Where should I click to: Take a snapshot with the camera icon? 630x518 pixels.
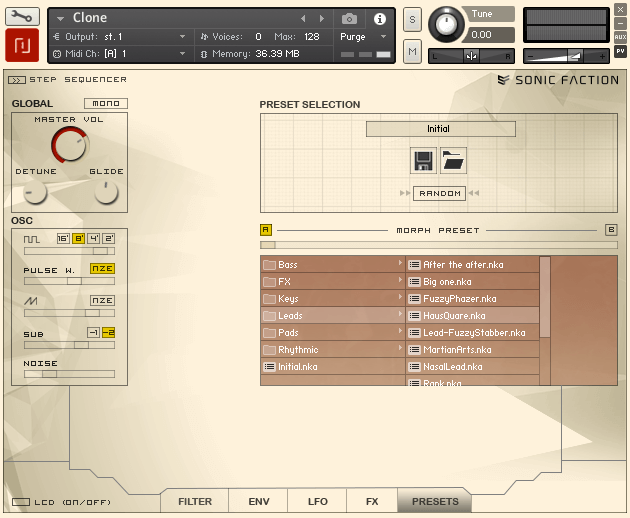(349, 18)
